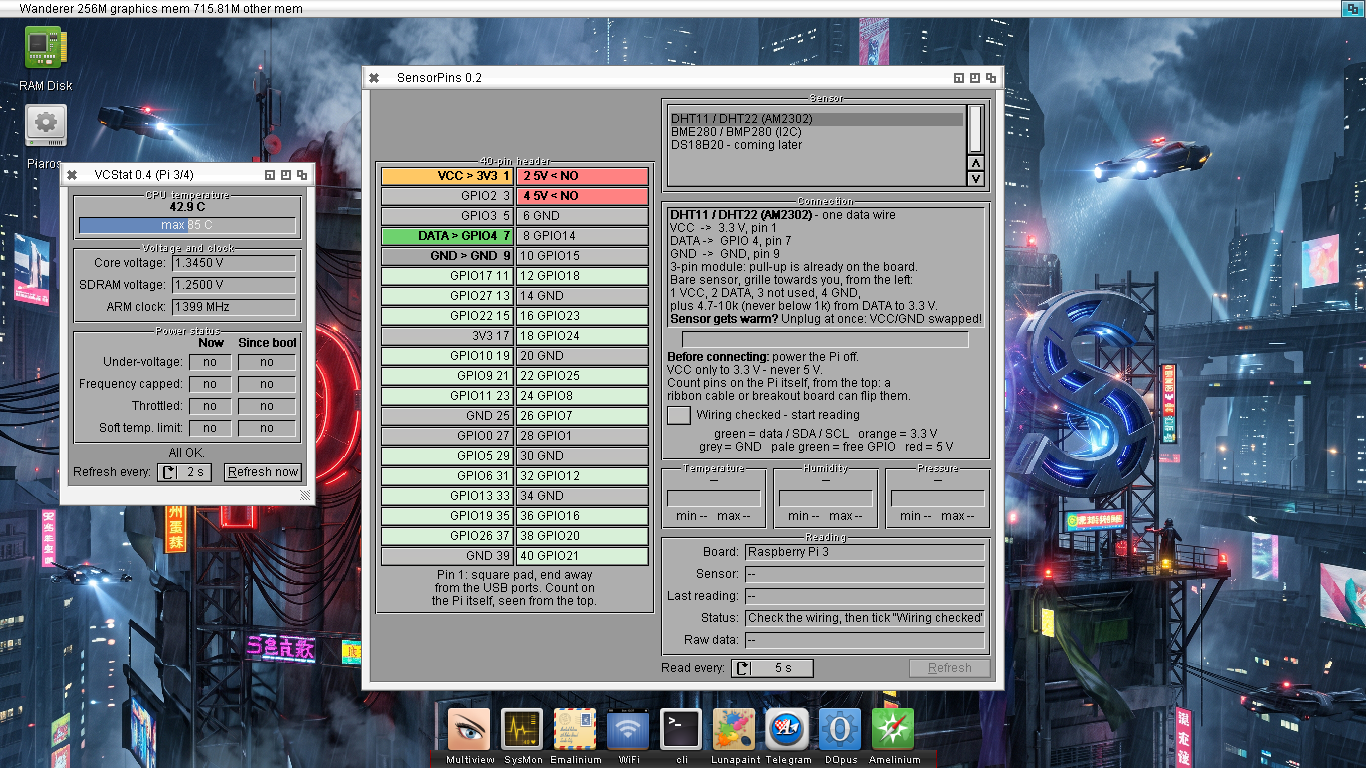Open Emalinium mail app in the dock

[575, 729]
